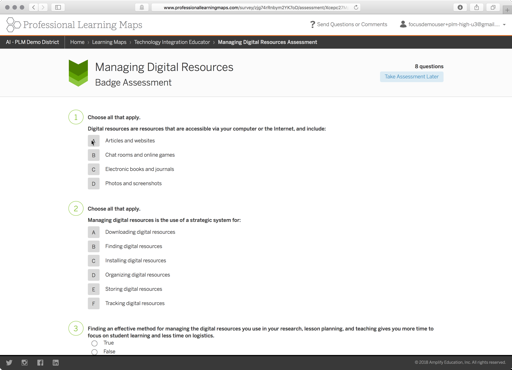This screenshot has height=370, width=512.
Task: Expand the user account dropdown arrow
Action: pos(504,25)
